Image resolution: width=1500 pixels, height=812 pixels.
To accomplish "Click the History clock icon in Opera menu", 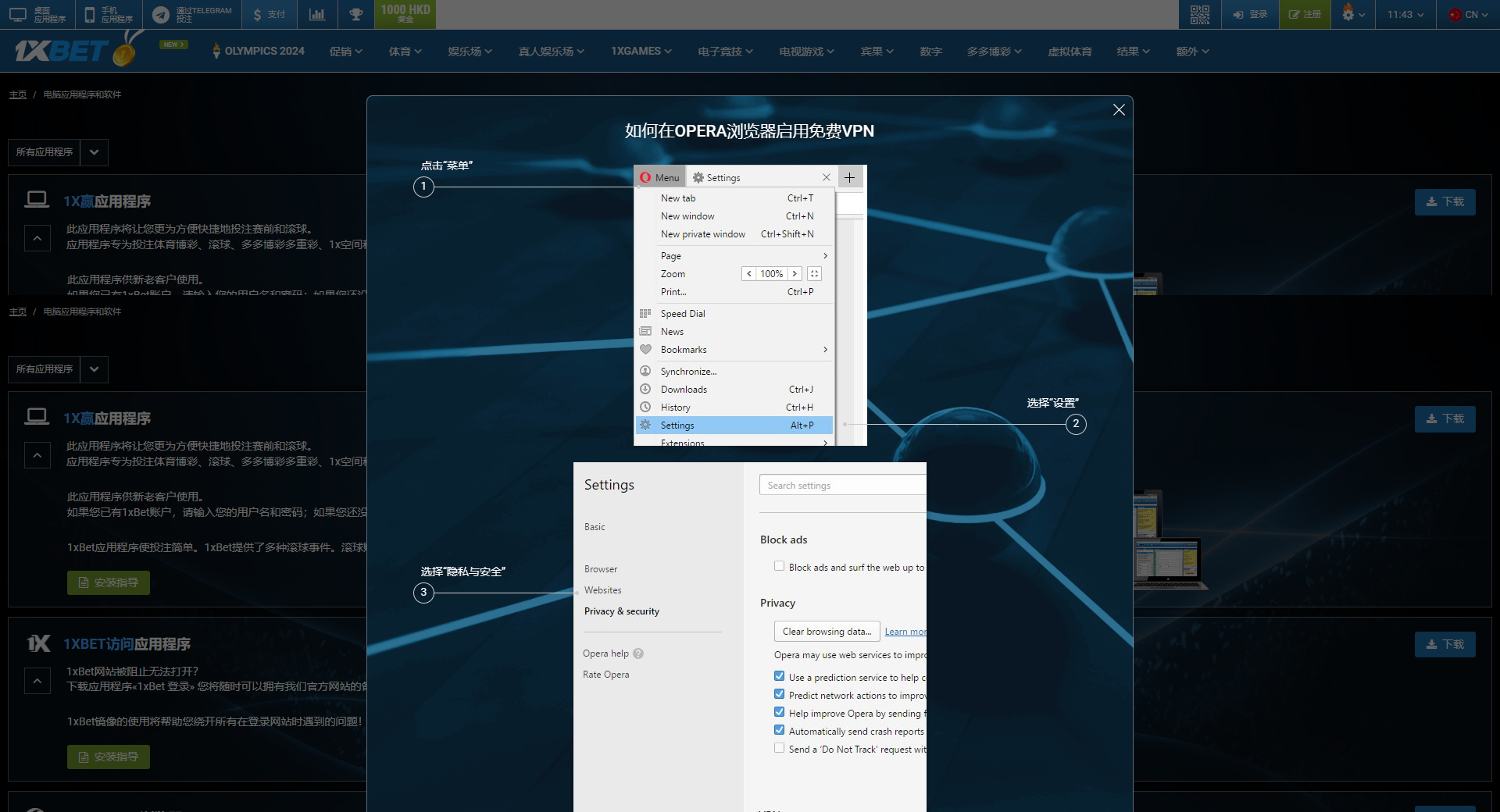I will click(645, 407).
